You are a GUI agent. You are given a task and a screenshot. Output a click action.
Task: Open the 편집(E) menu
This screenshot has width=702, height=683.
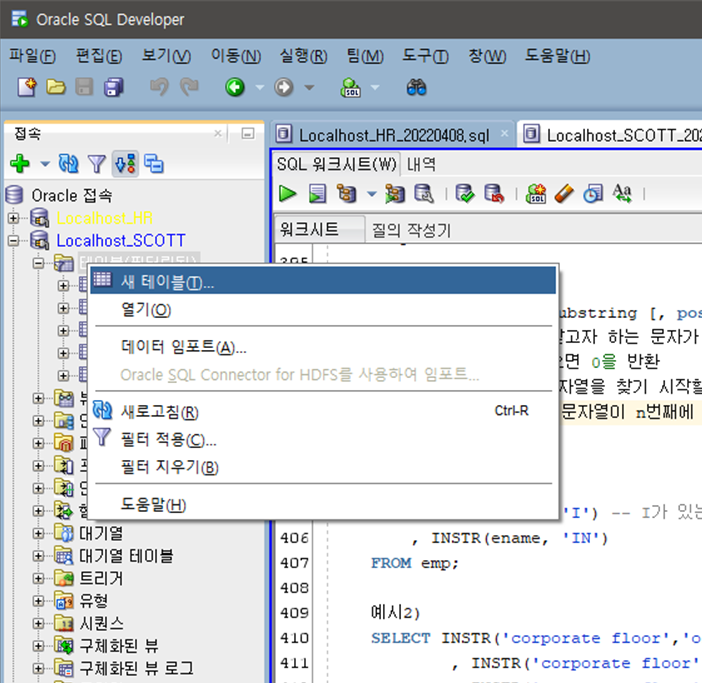point(98,55)
